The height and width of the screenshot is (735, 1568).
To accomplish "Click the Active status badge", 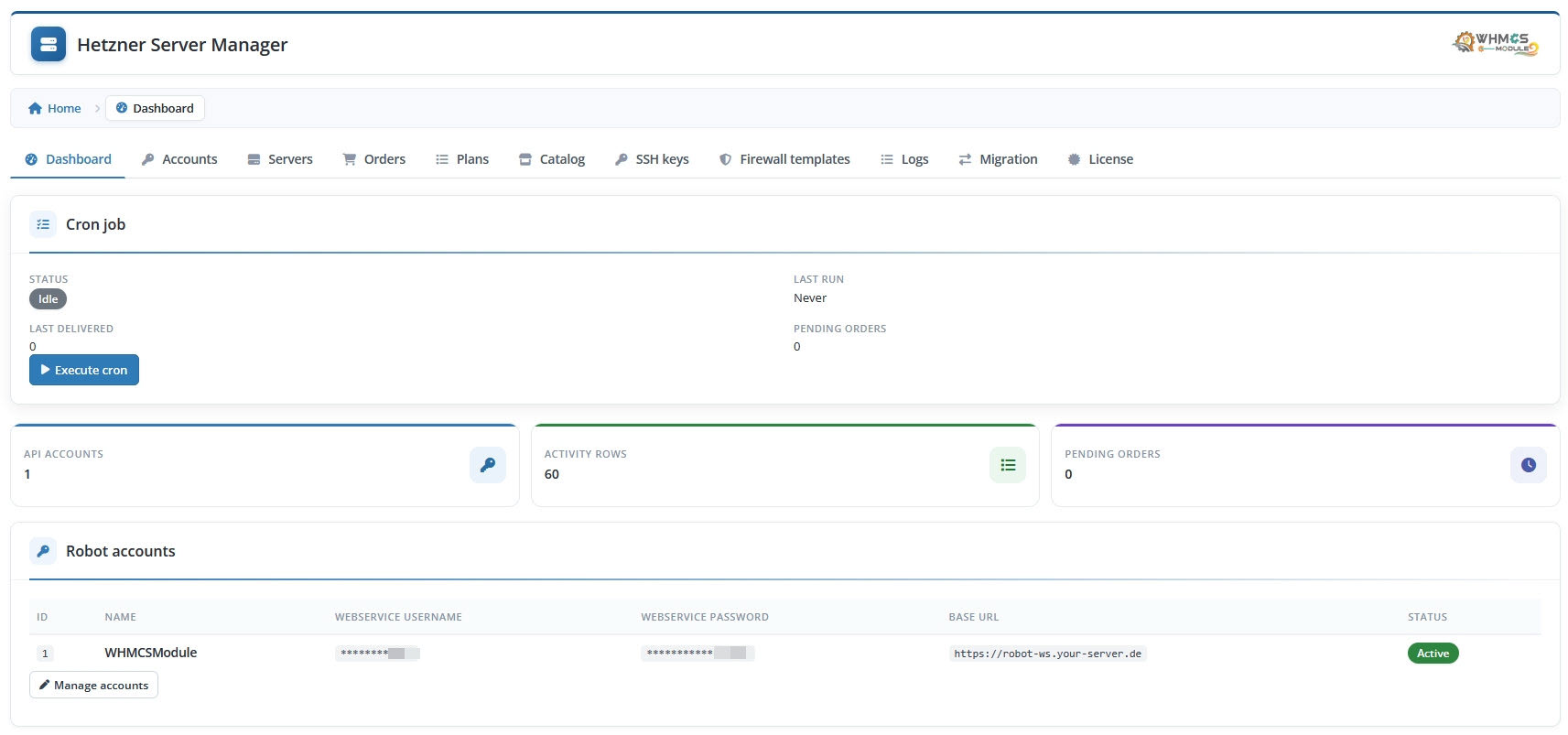I will click(1433, 654).
